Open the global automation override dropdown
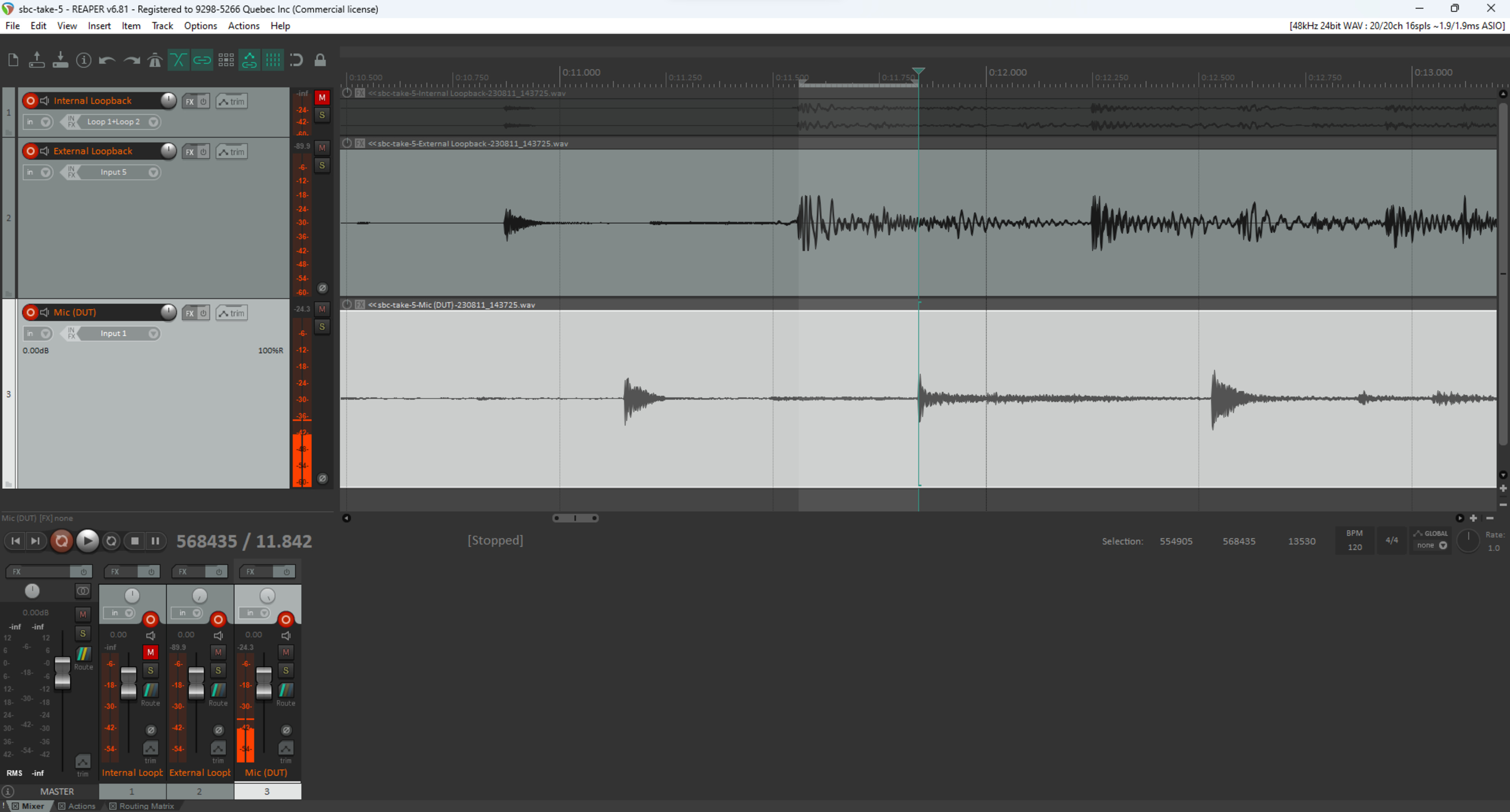Screen dimensions: 1510x812 (1431, 545)
